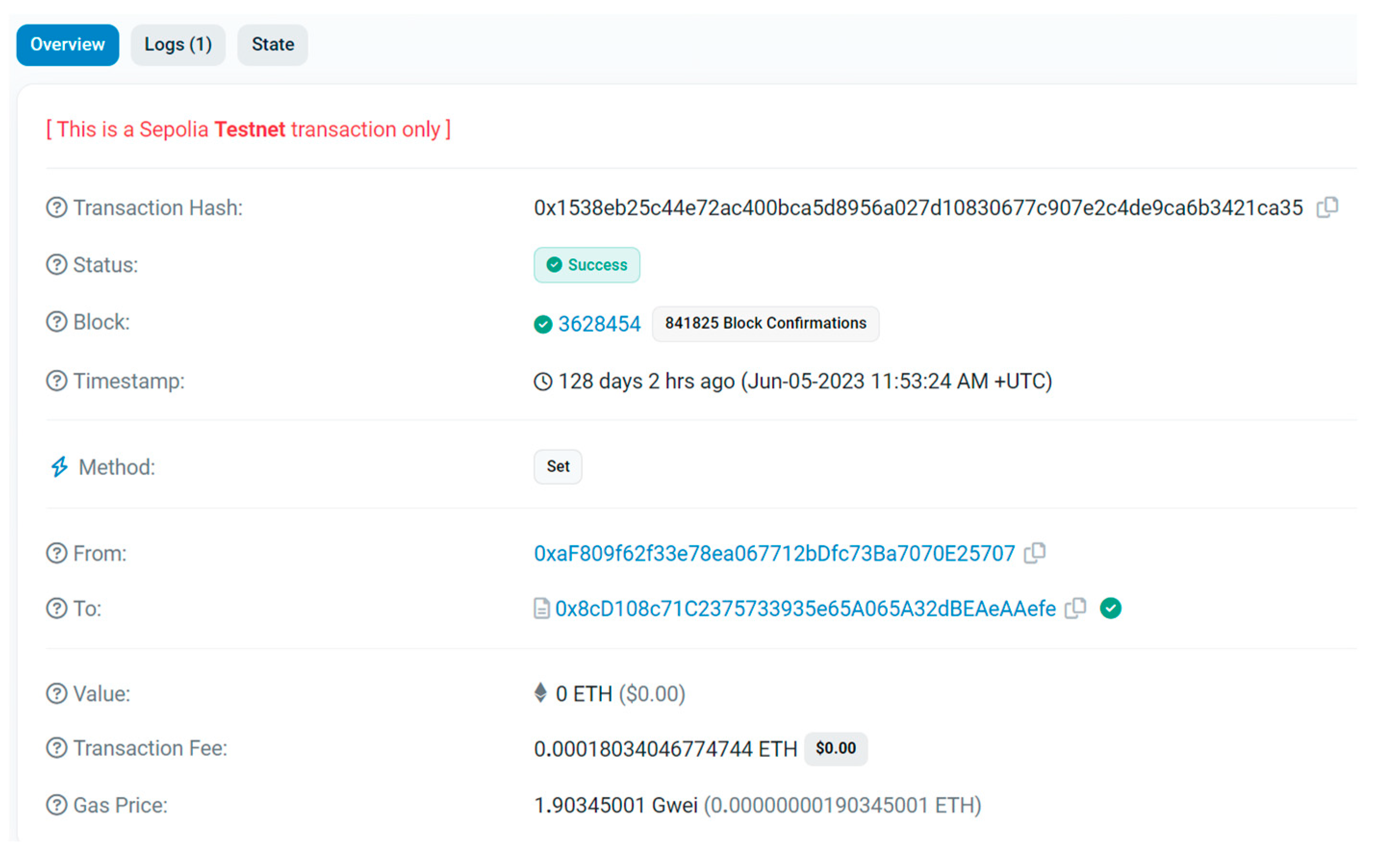Click help icon next to Value
The width and height of the screenshot is (1376, 868).
point(57,694)
